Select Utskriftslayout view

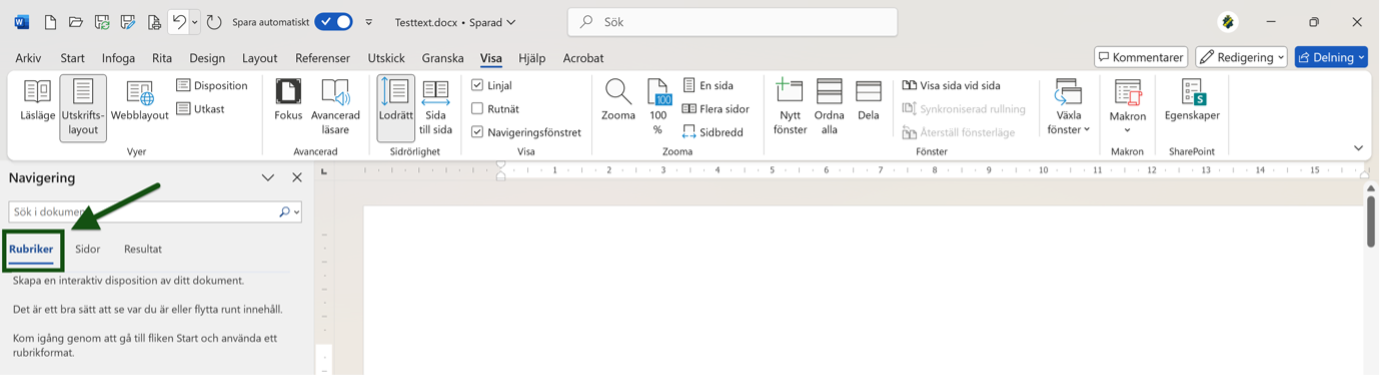tap(83, 107)
